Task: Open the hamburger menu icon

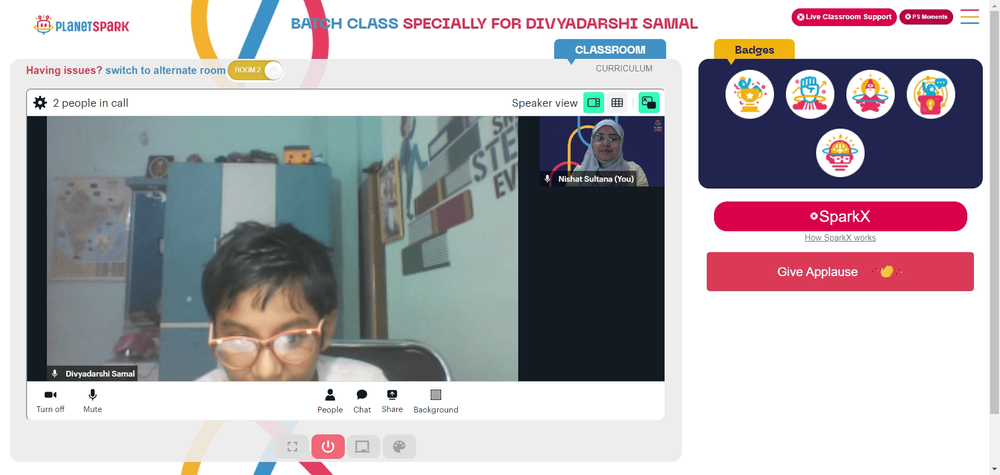Action: [x=969, y=17]
